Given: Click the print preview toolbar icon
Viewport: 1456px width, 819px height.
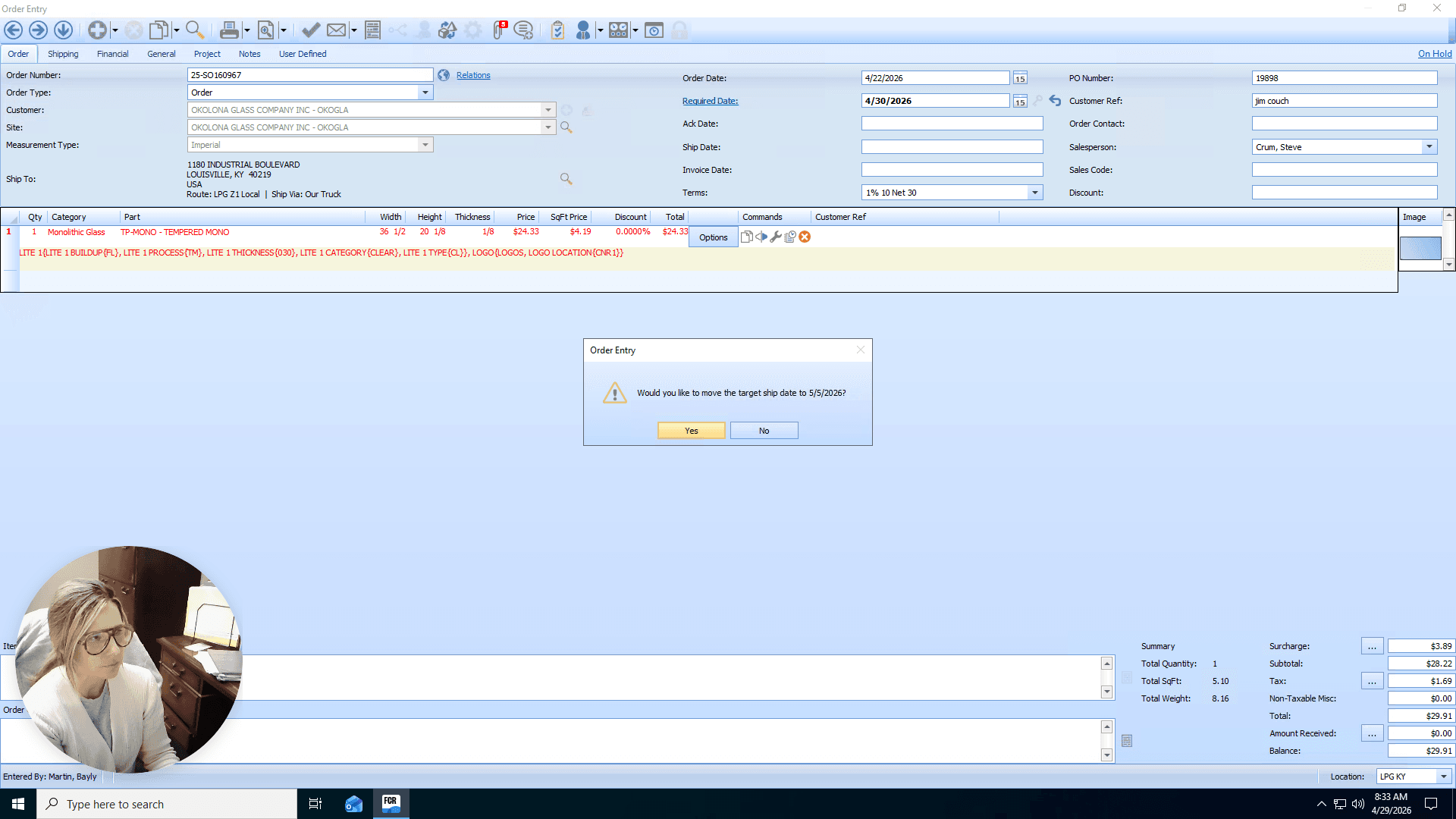Looking at the screenshot, I should (x=266, y=30).
